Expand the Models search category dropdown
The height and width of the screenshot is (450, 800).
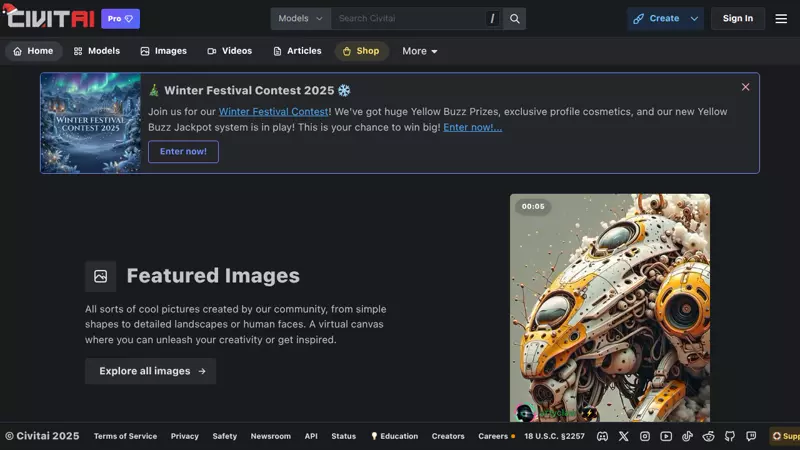coord(300,18)
